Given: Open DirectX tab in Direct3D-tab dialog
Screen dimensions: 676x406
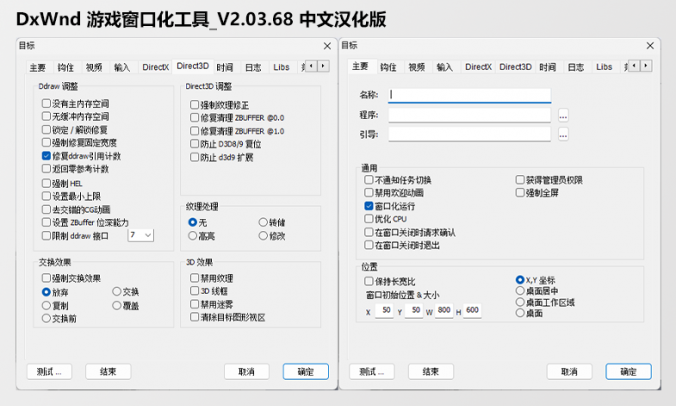Looking at the screenshot, I should 156,67.
